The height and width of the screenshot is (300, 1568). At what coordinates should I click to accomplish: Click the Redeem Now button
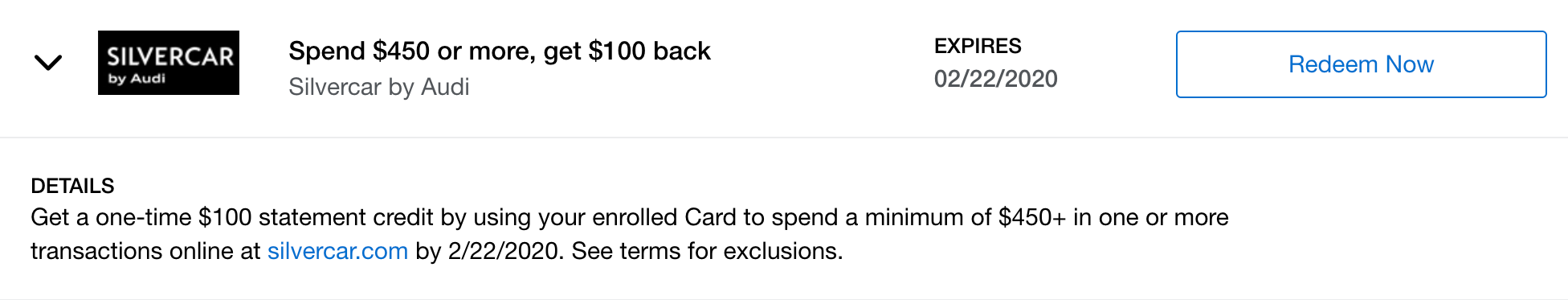1361,64
